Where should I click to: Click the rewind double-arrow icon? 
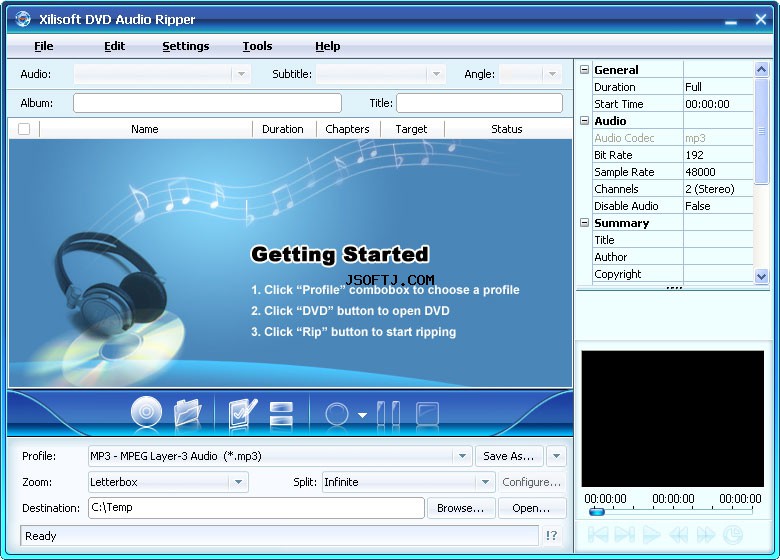(x=679, y=535)
